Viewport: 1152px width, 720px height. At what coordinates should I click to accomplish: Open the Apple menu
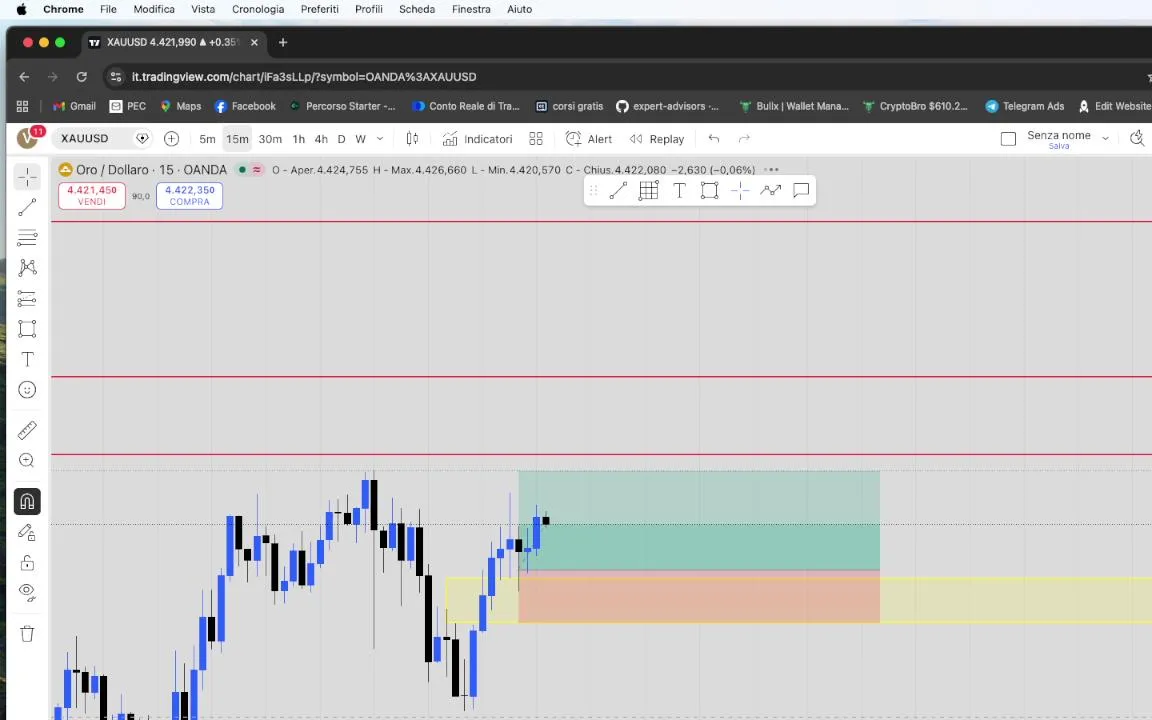(21, 10)
